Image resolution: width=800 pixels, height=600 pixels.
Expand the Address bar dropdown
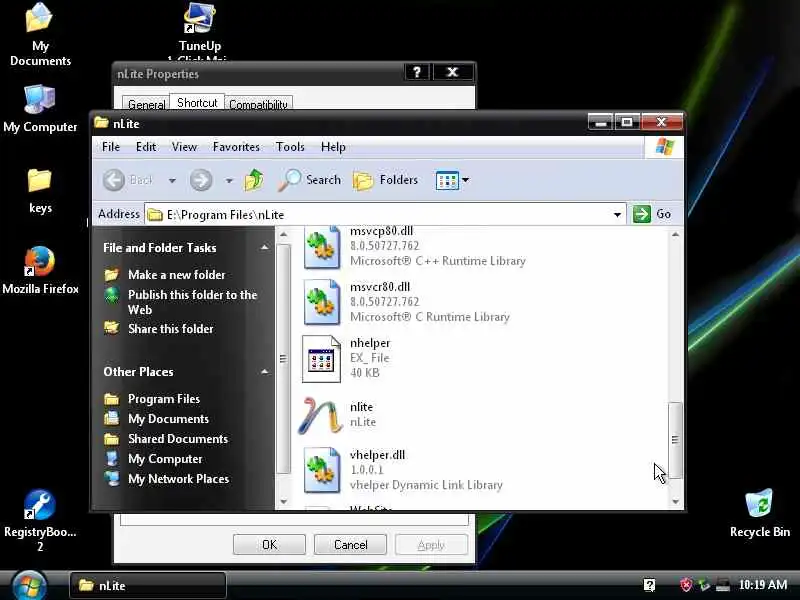617,214
